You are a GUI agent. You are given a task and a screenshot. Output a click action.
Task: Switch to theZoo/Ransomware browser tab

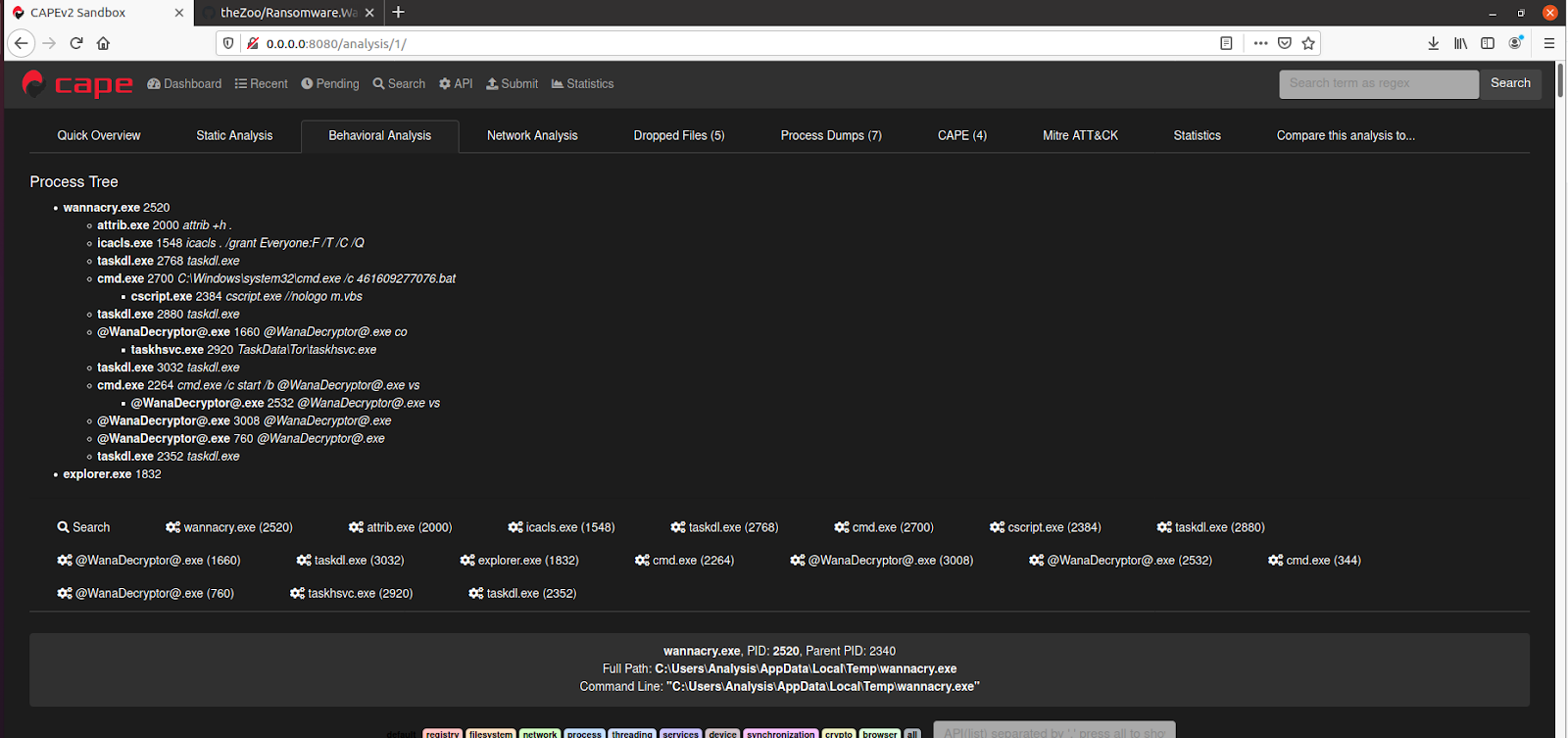[x=289, y=13]
